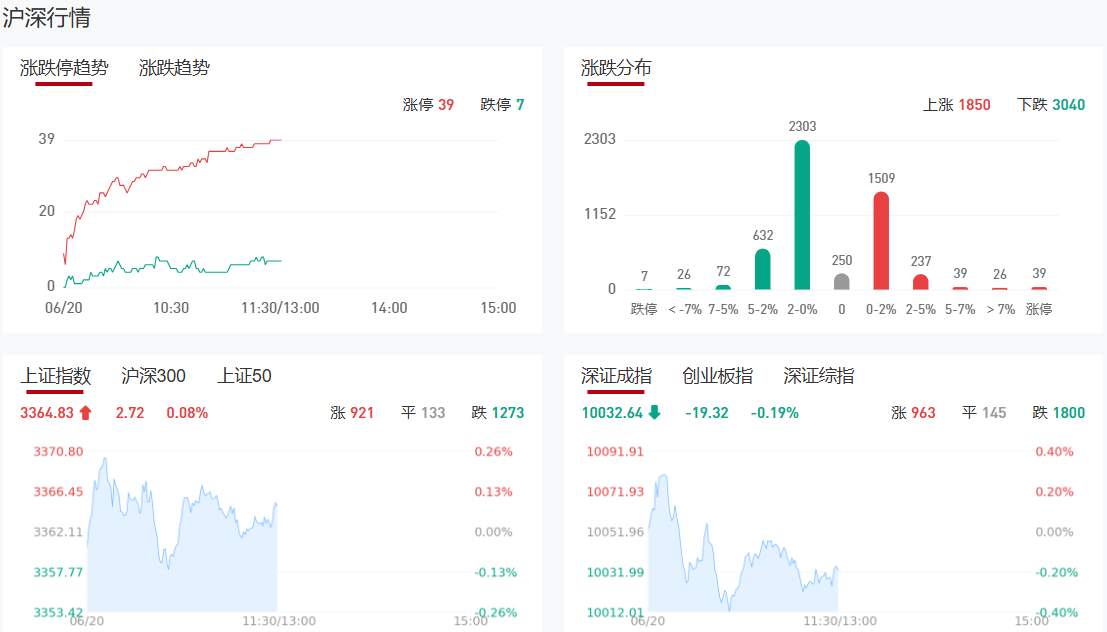The height and width of the screenshot is (632, 1107).
Task: Switch to the 创业板指 tab
Action: click(x=717, y=376)
